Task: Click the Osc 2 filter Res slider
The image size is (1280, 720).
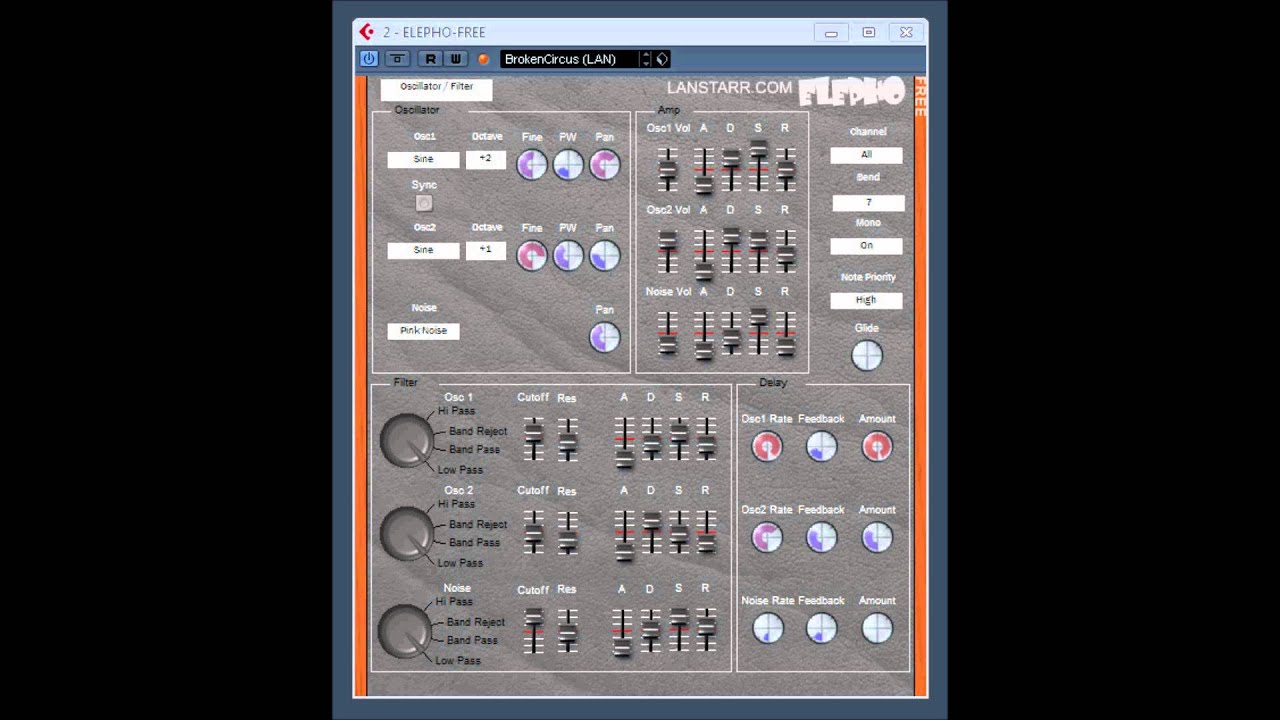Action: pos(567,532)
